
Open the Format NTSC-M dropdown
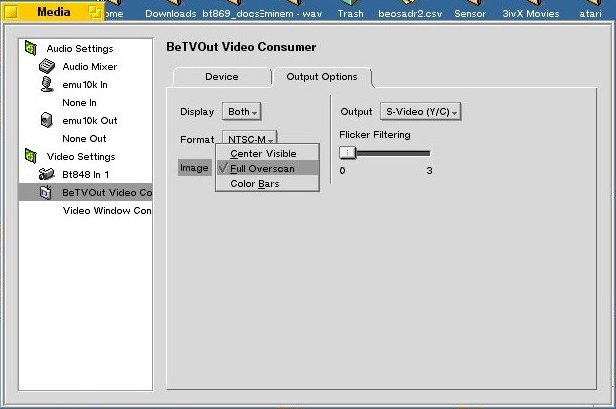(x=248, y=139)
